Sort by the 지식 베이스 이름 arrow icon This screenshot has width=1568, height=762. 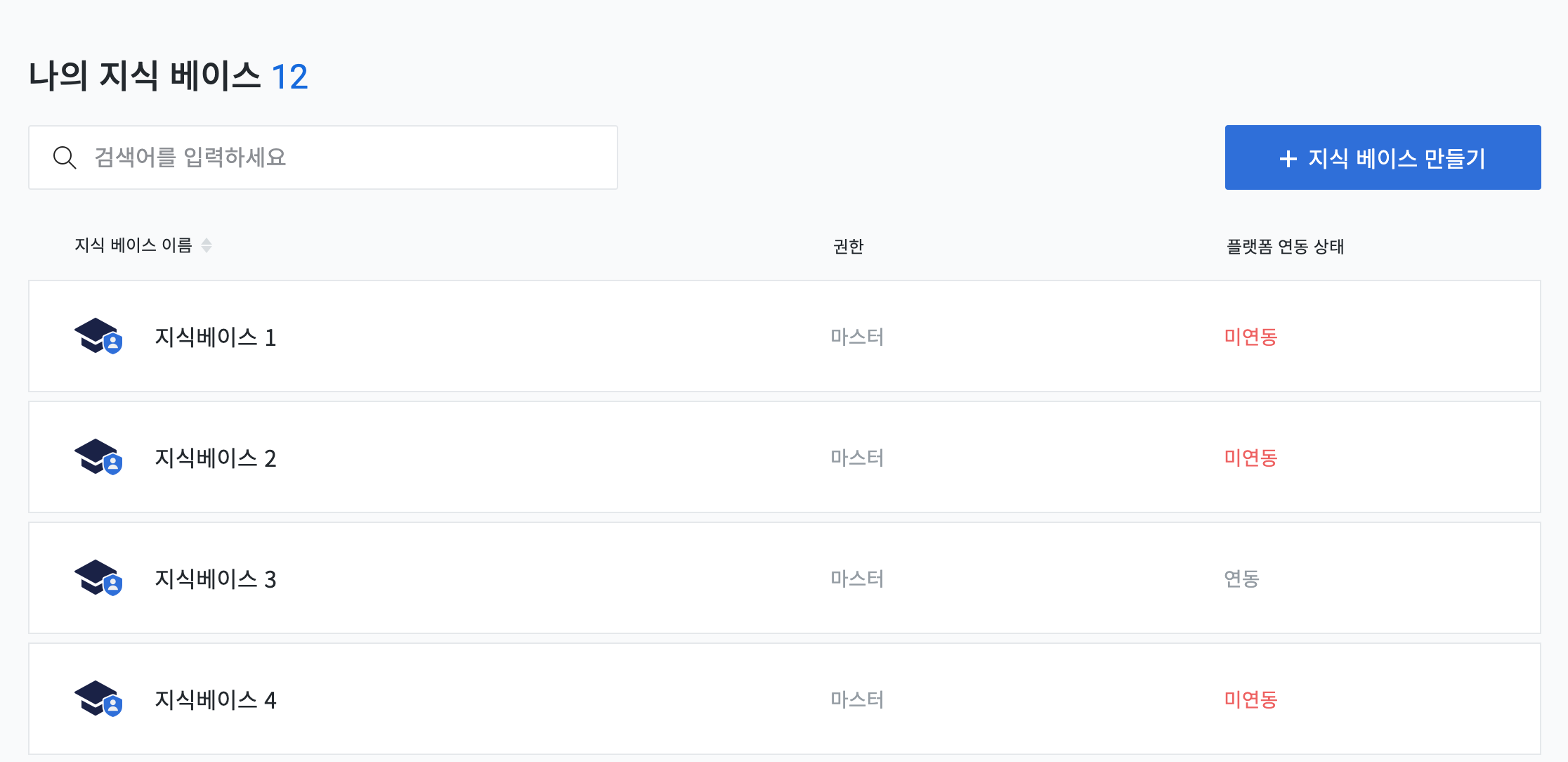207,245
